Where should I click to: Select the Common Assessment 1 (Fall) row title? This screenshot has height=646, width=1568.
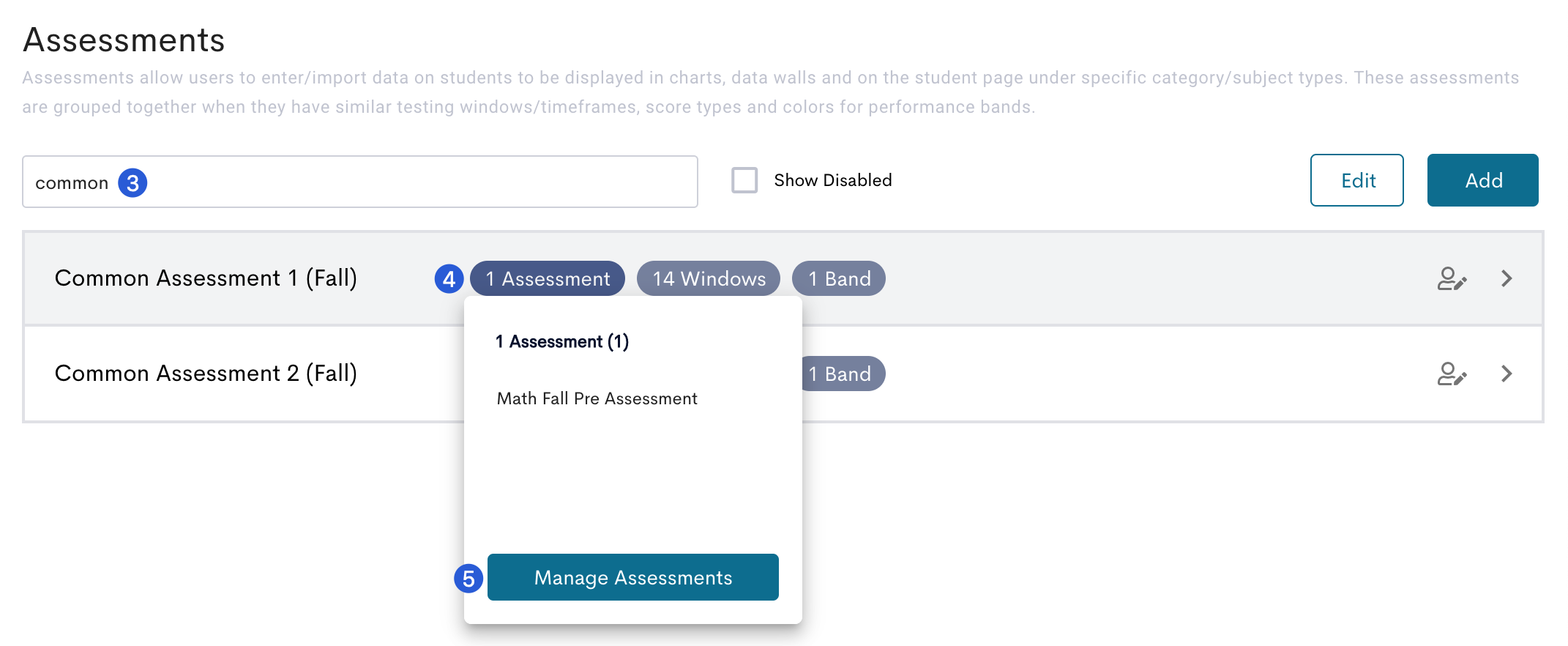point(206,279)
